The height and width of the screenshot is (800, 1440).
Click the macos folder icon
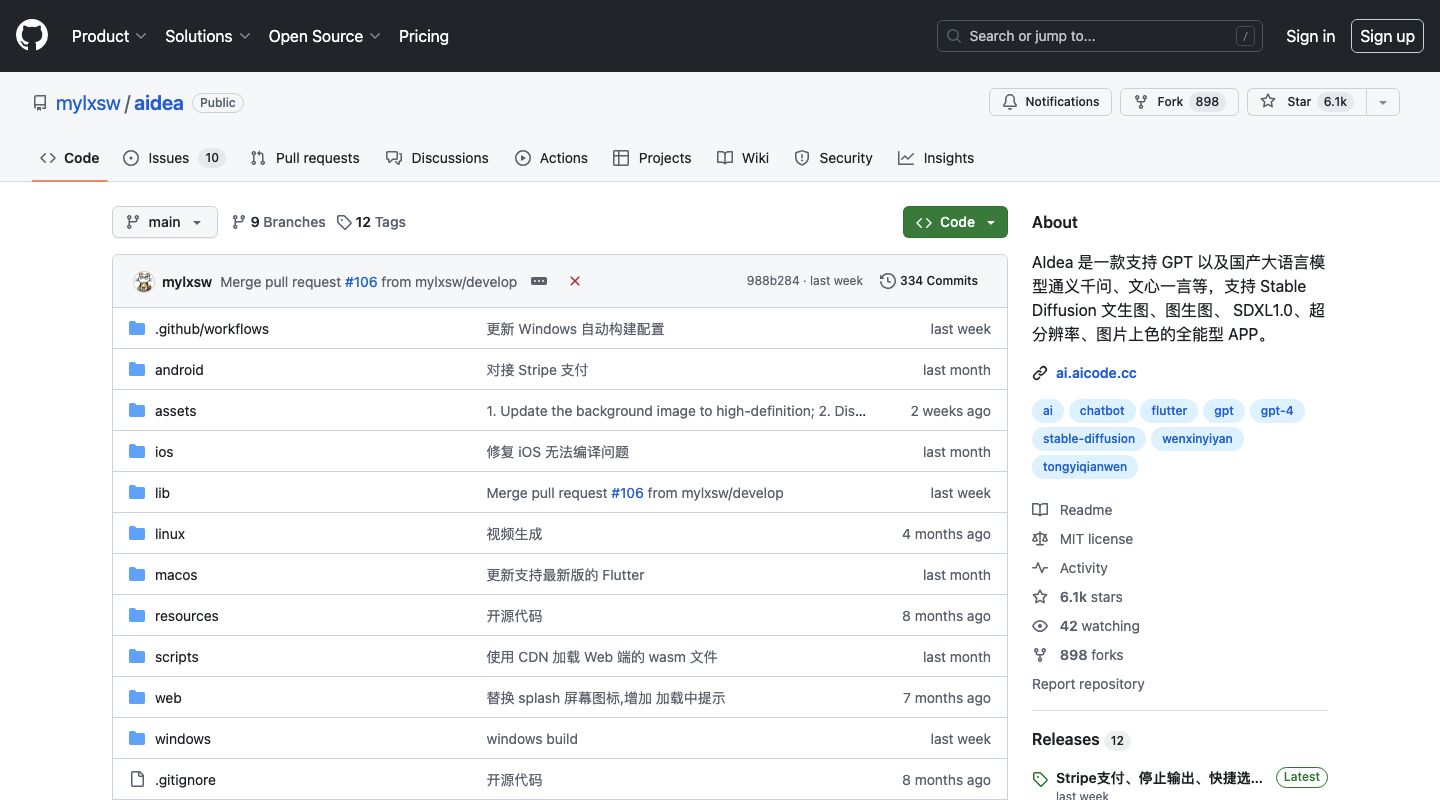click(x=137, y=575)
